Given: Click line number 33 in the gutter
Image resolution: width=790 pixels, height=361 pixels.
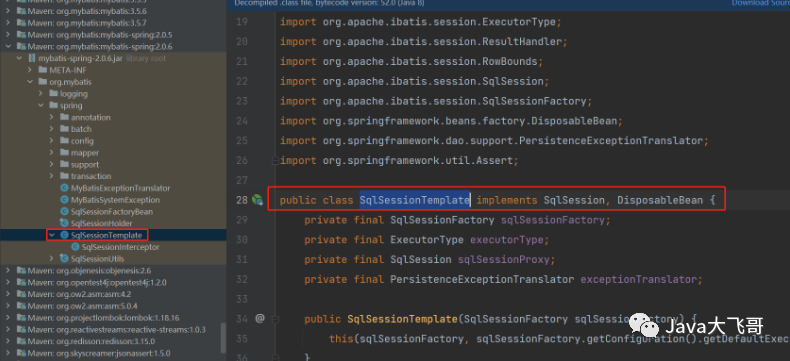Looking at the screenshot, I should (242, 299).
